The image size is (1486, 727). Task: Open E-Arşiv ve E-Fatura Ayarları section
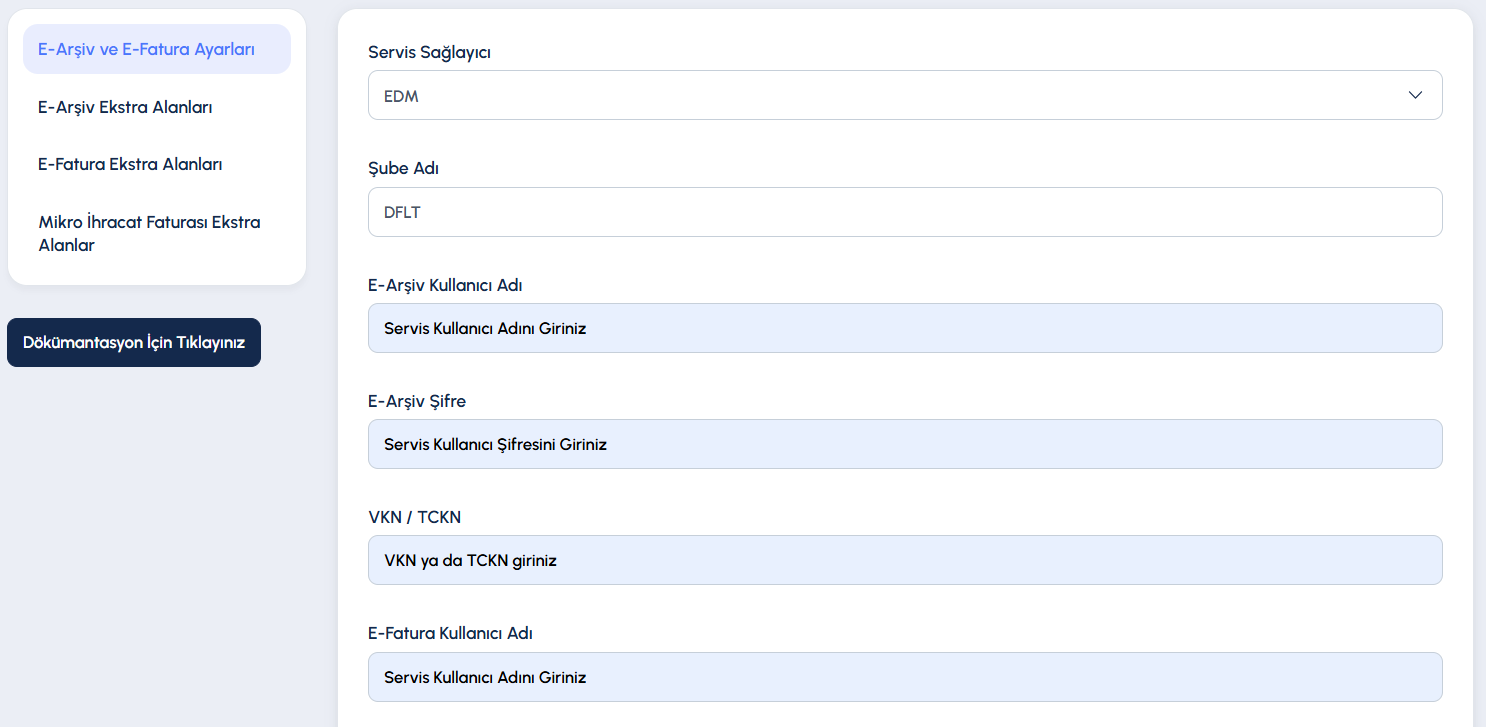point(157,49)
